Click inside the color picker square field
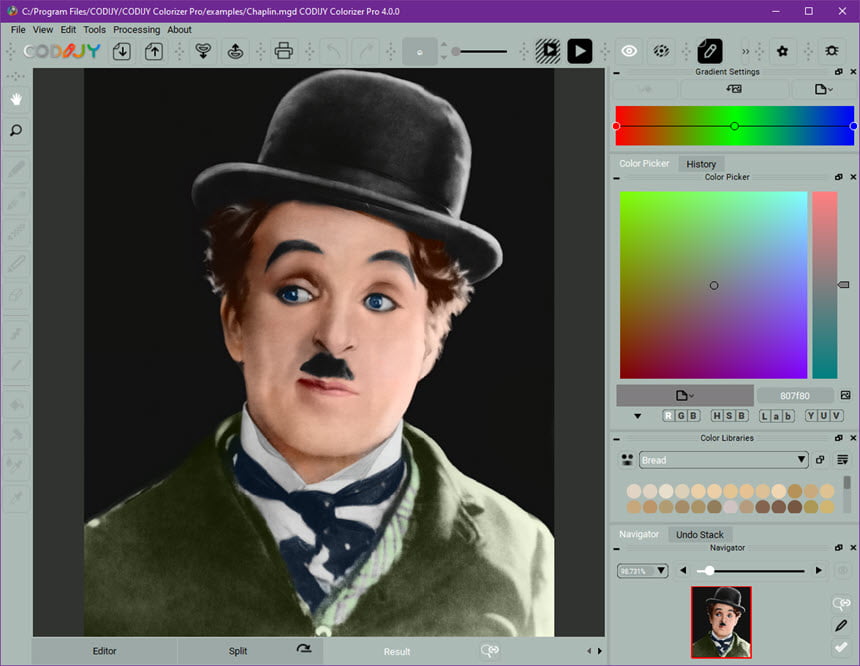Screen dimensions: 860x666 point(714,285)
